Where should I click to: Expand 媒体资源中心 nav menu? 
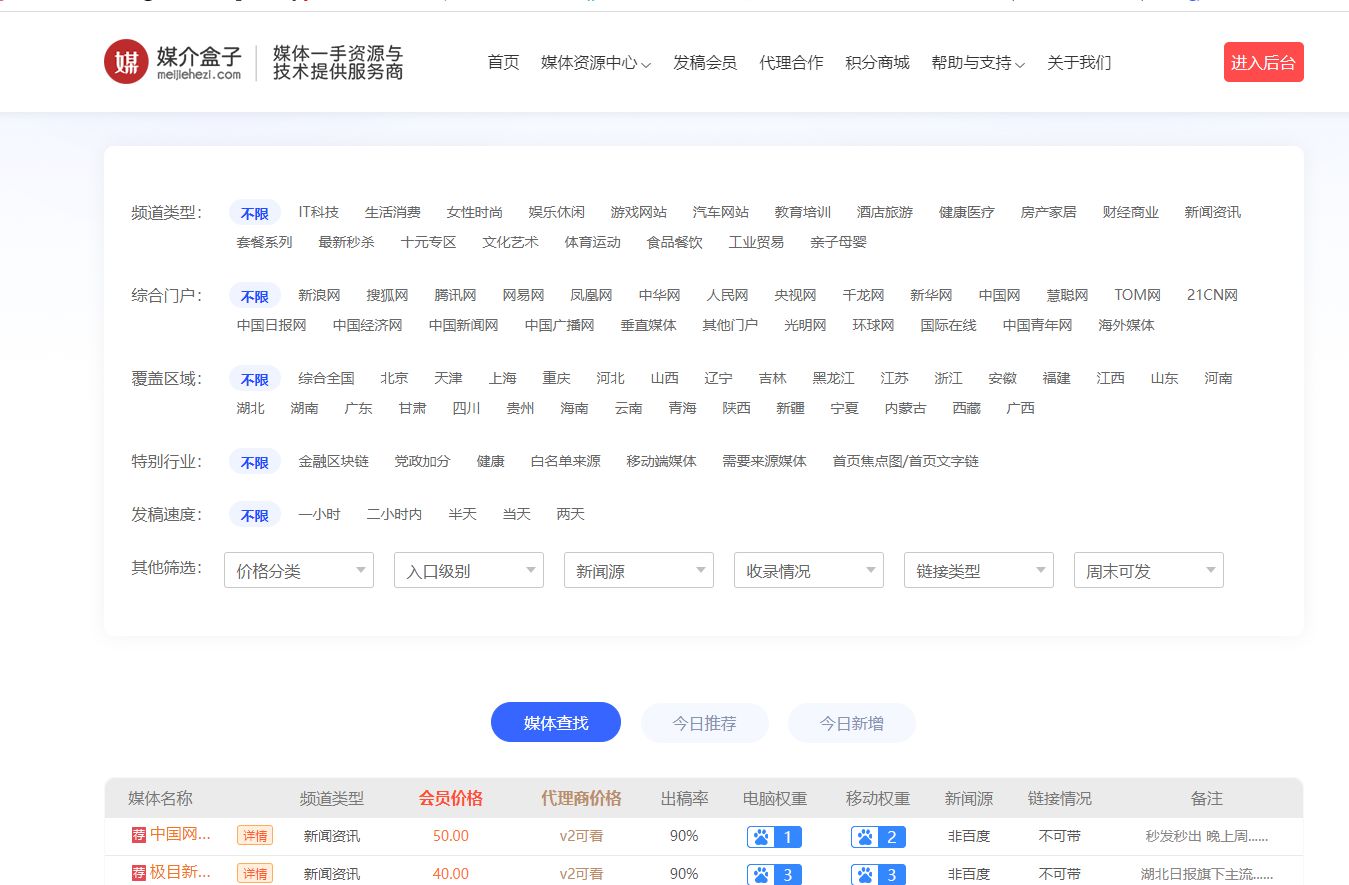596,62
